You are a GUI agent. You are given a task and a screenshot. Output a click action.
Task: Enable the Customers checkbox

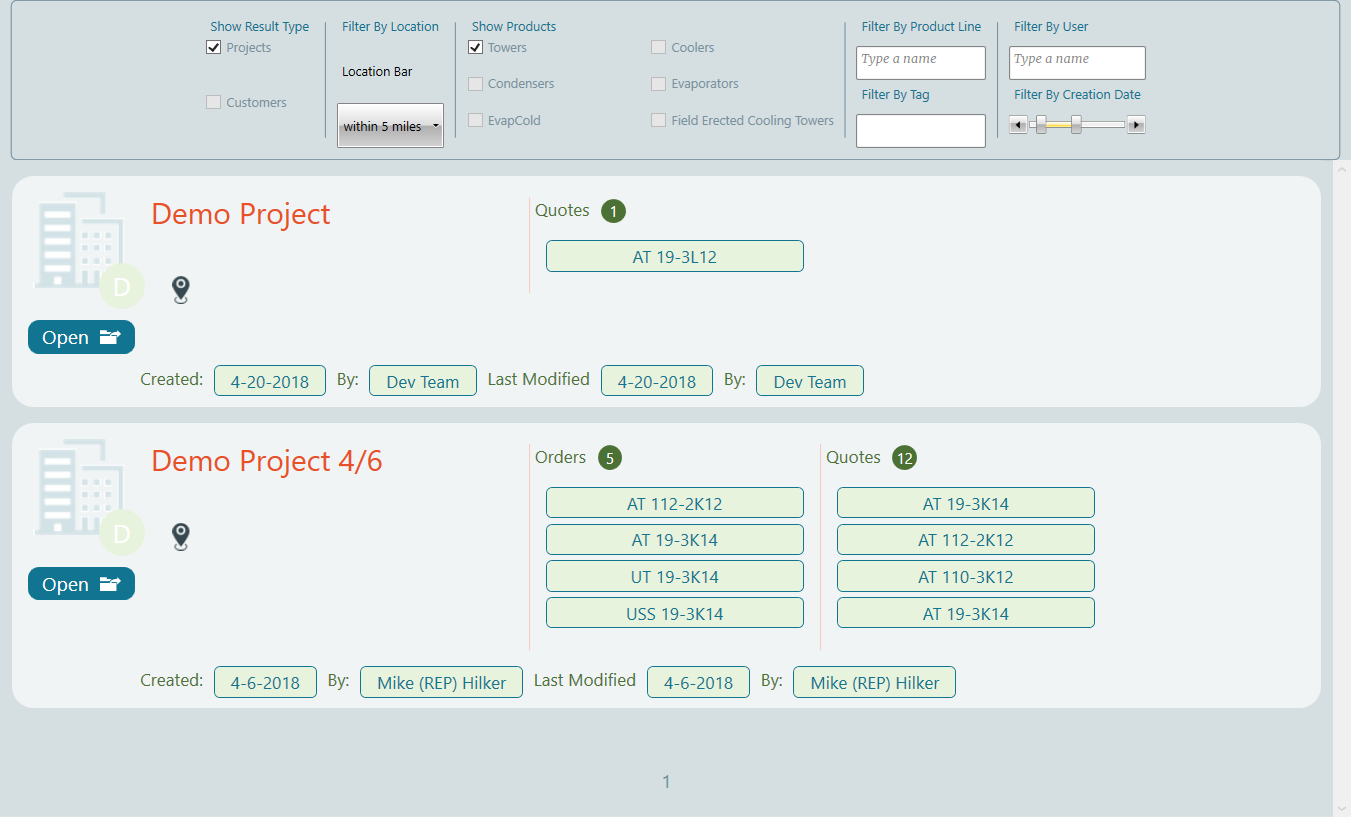tap(213, 102)
